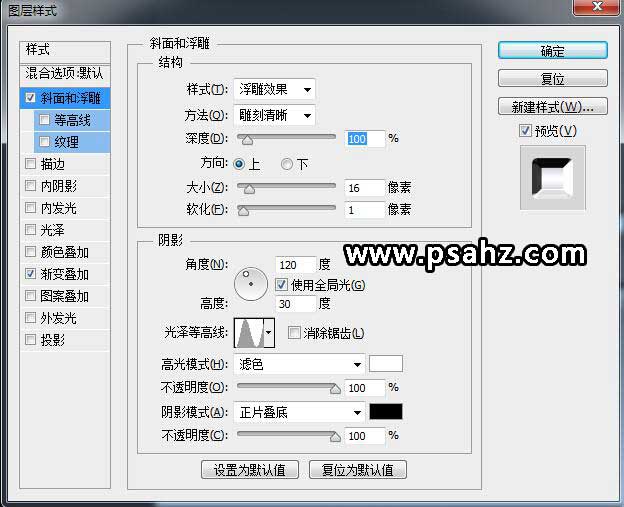Click the white highlight color swatch
Image resolution: width=624 pixels, height=507 pixels.
385,364
